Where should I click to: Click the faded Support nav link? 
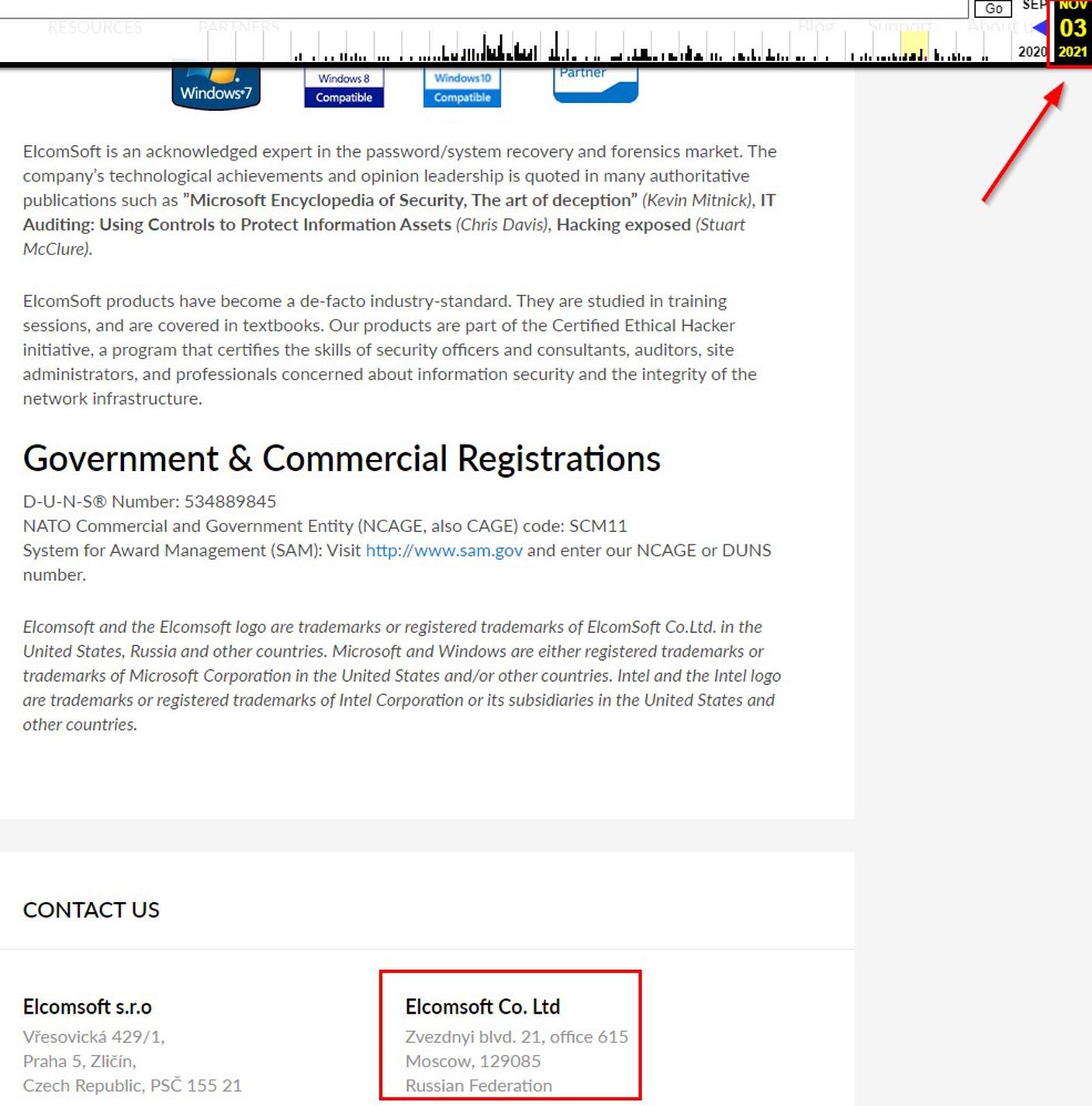click(900, 27)
